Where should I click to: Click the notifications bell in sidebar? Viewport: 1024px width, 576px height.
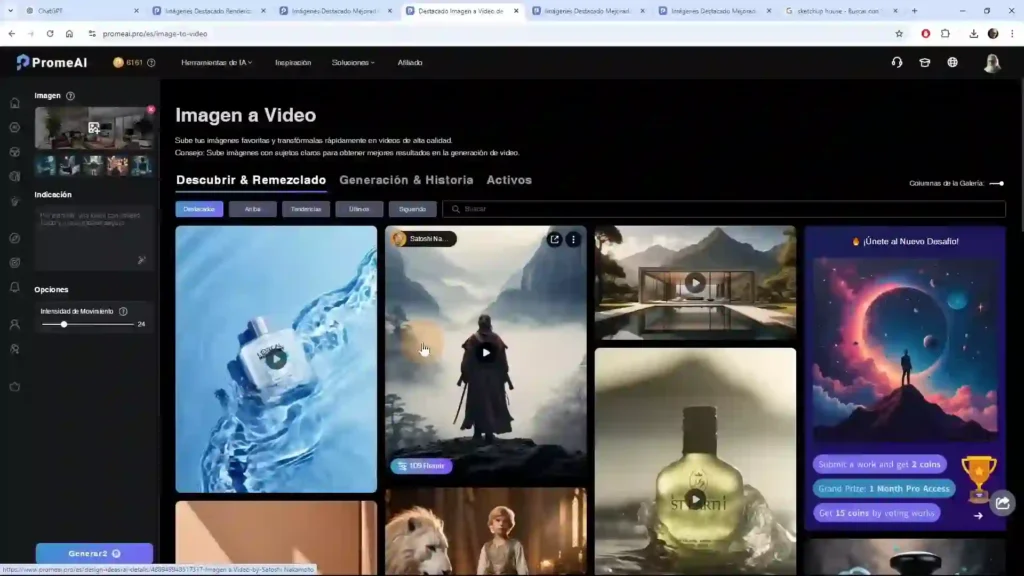14,287
